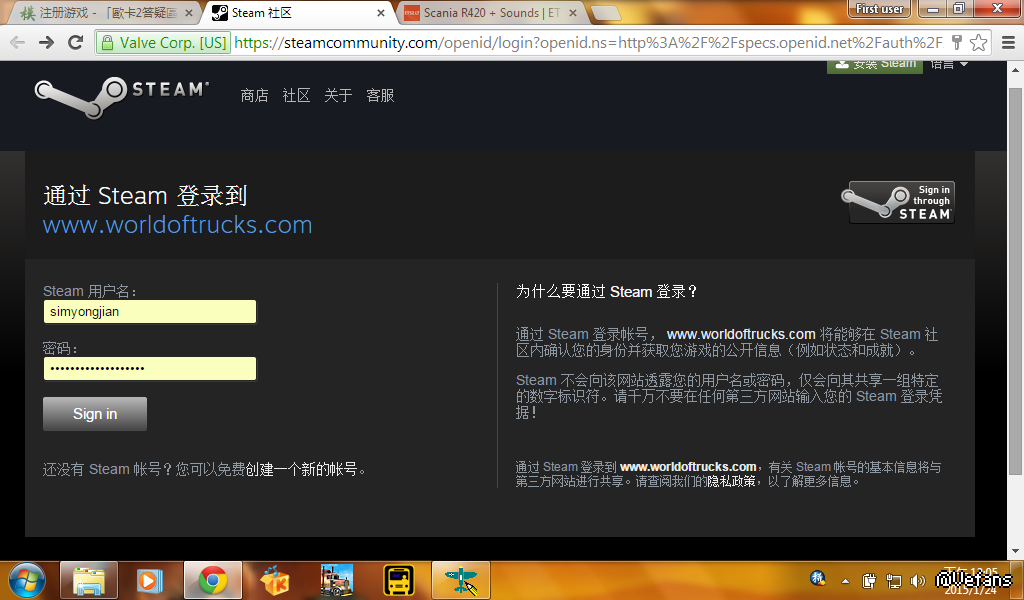Launch the media player taskbar icon
Image resolution: width=1024 pixels, height=600 pixels.
(150, 580)
